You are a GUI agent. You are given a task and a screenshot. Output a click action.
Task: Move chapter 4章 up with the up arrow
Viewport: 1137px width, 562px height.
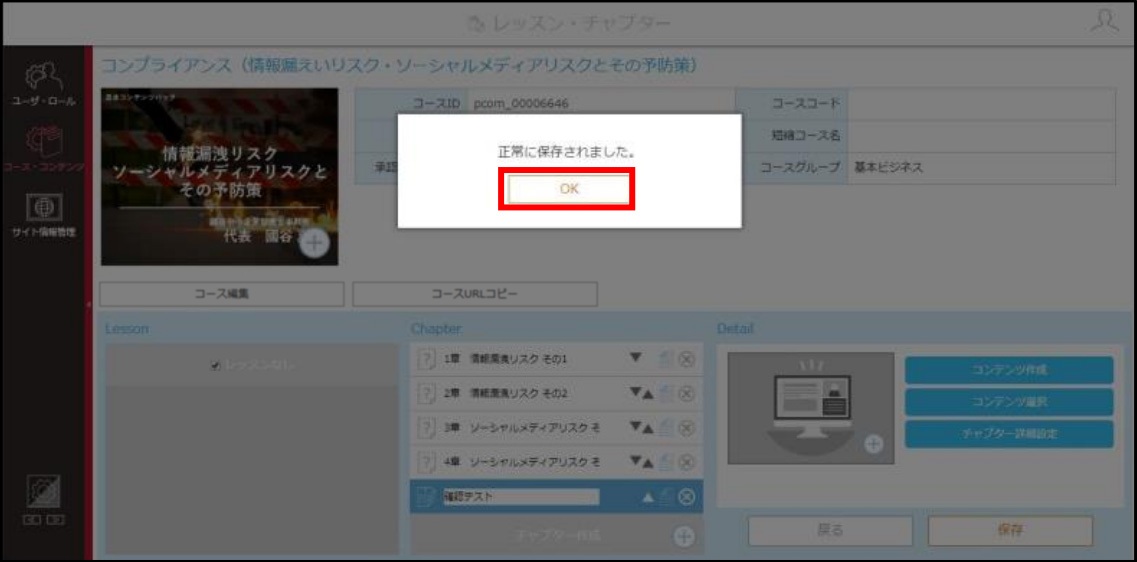pos(648,462)
